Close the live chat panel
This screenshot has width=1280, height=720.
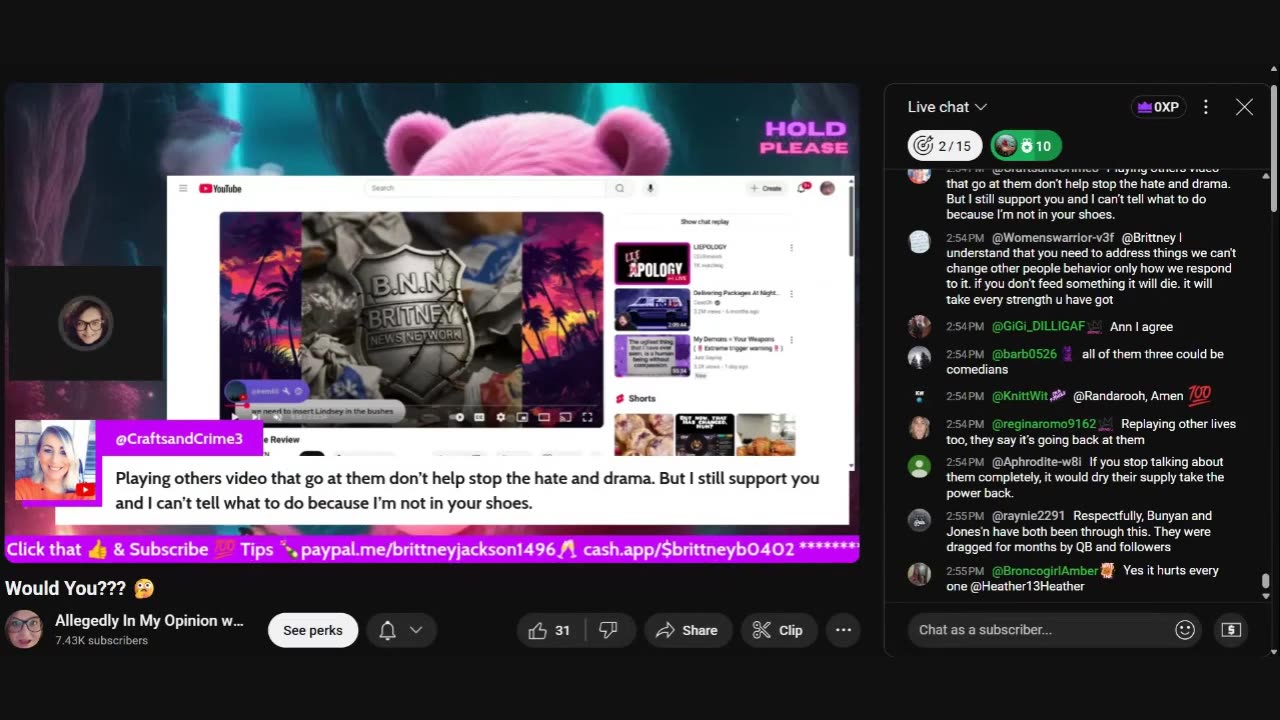[1244, 107]
